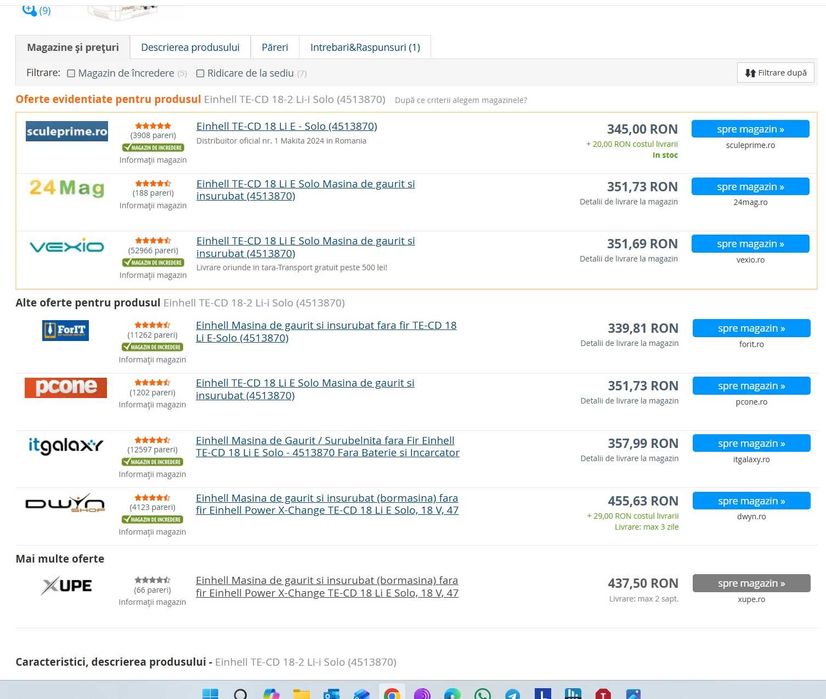Enable the Magazin de încredere filter checkbox
Viewport: 826px width, 699px height.
[x=71, y=73]
